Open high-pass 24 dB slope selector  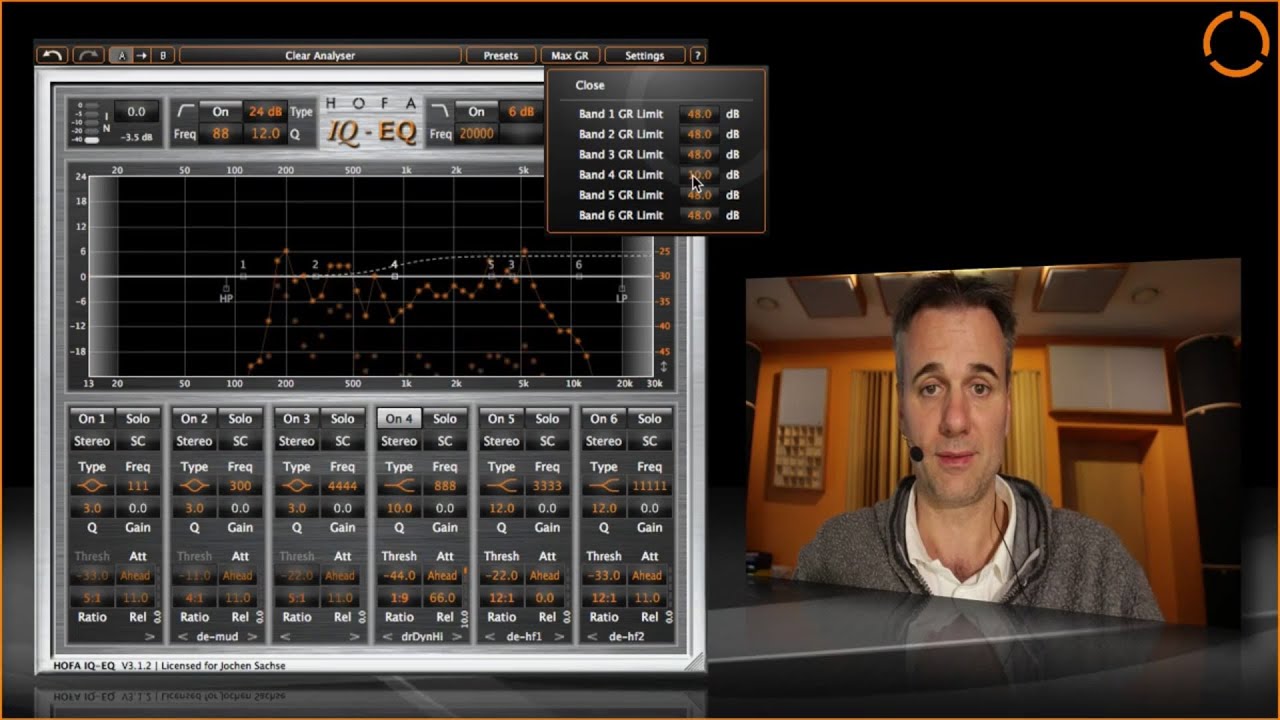(265, 112)
